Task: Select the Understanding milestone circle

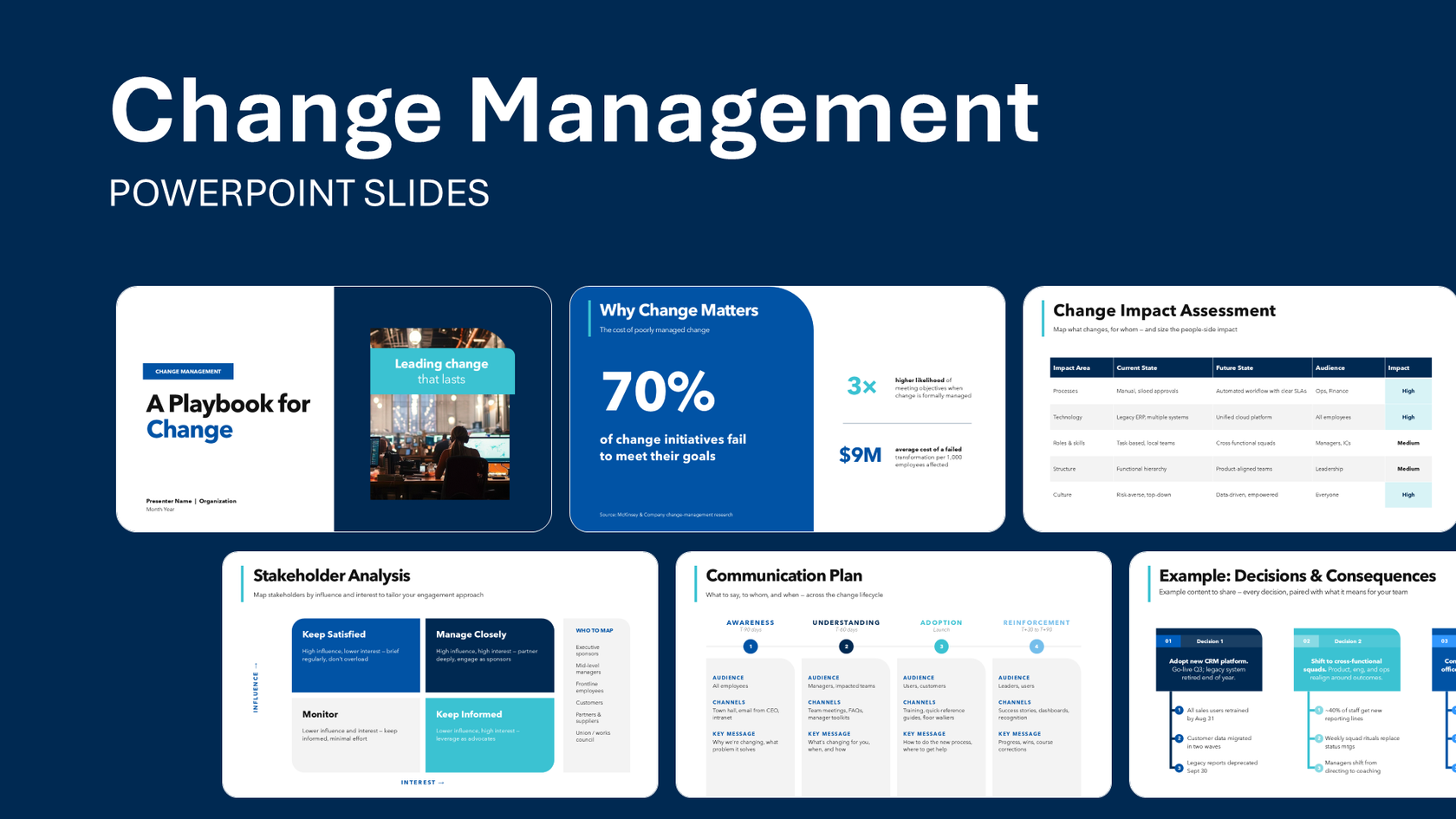Action: pos(846,646)
